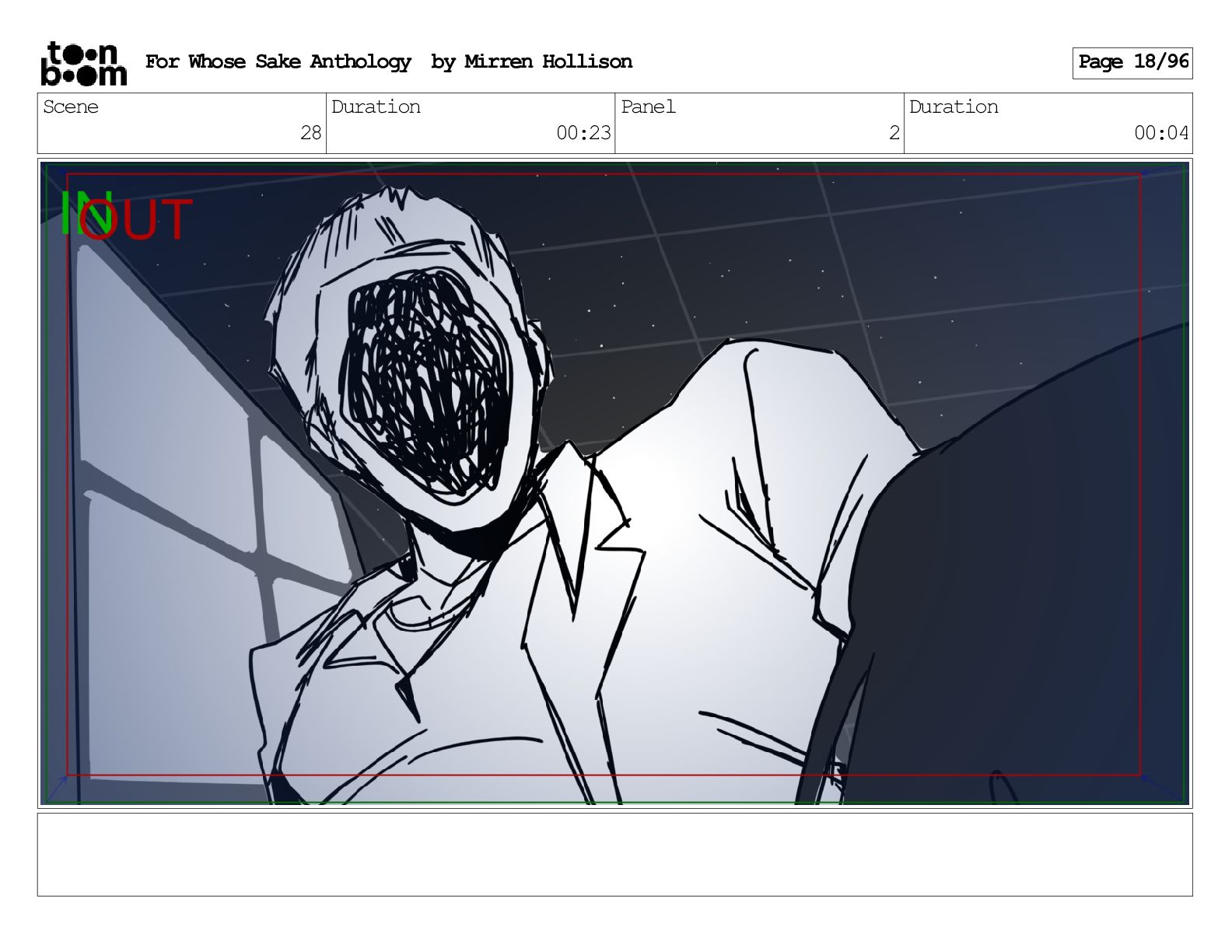Viewport: 1232px width, 952px height.
Task: Select the author text 'by Mirren Hollison'
Action: coord(531,61)
